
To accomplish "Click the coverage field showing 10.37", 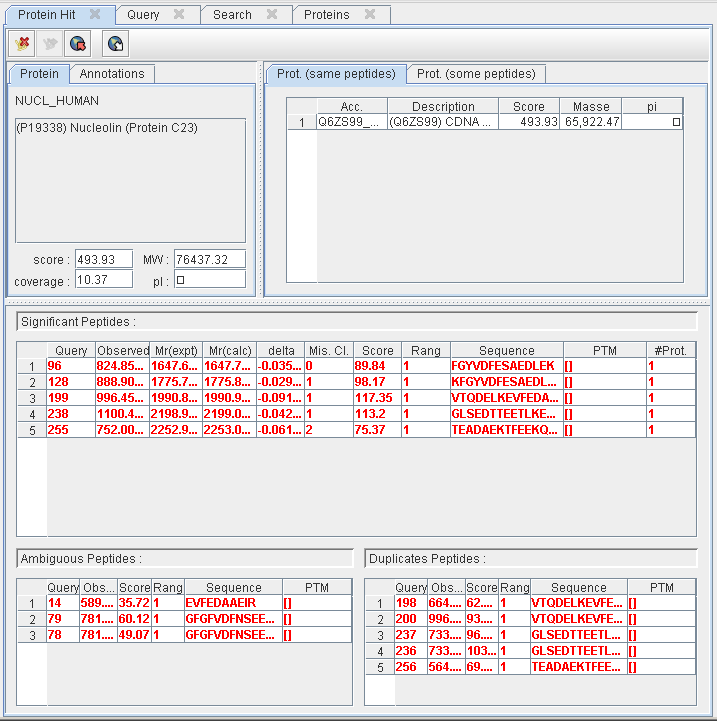I will pyautogui.click(x=103, y=280).
